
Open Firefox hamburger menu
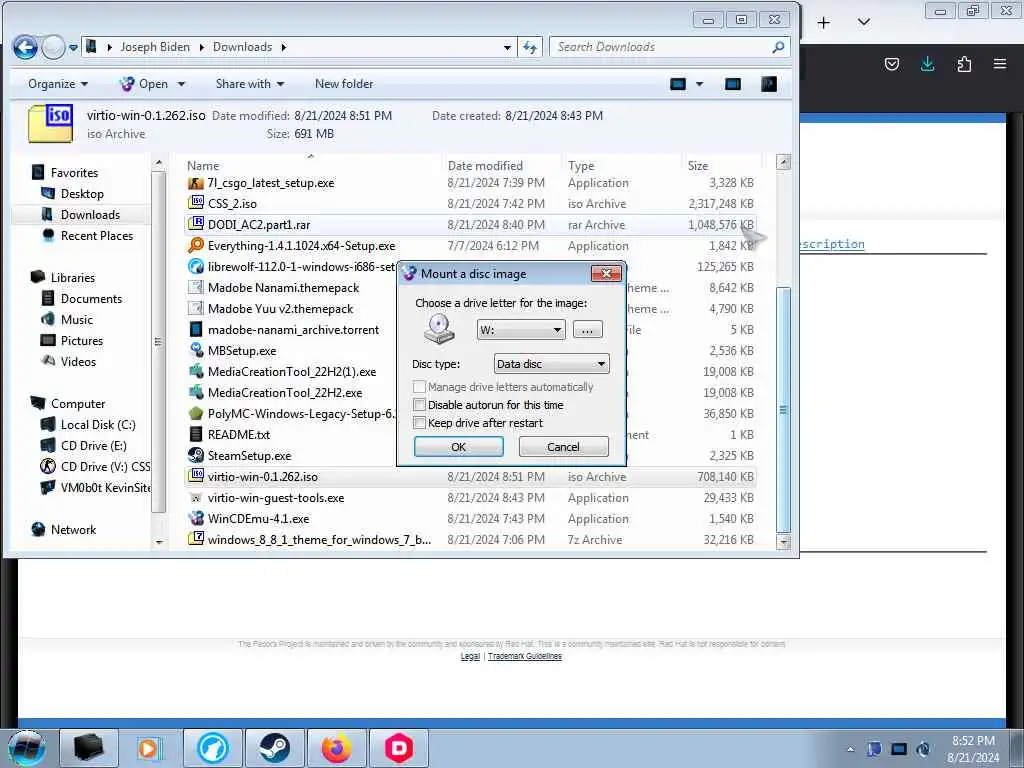999,63
